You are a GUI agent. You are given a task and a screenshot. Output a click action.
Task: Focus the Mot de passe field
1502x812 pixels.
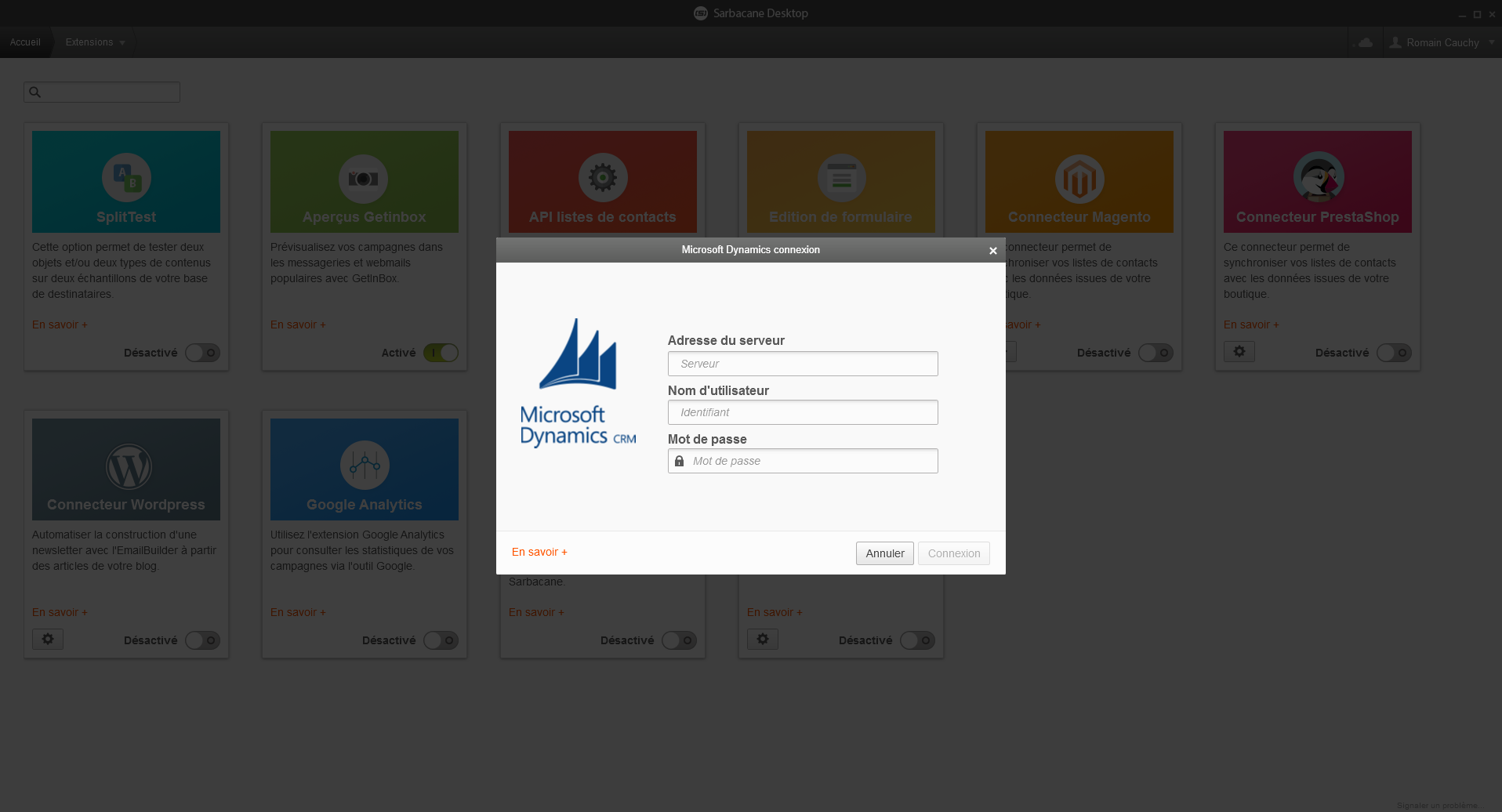click(803, 461)
